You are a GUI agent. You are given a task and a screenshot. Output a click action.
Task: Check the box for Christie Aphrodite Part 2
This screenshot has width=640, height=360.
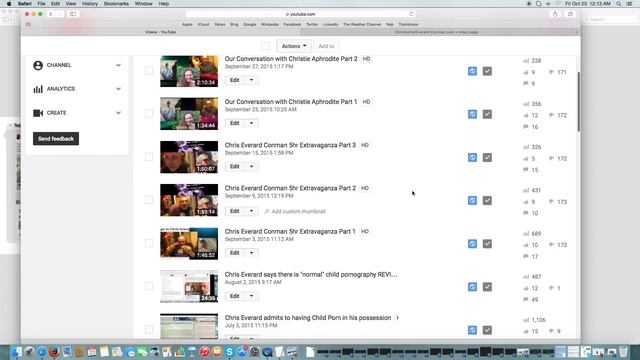[149, 71]
